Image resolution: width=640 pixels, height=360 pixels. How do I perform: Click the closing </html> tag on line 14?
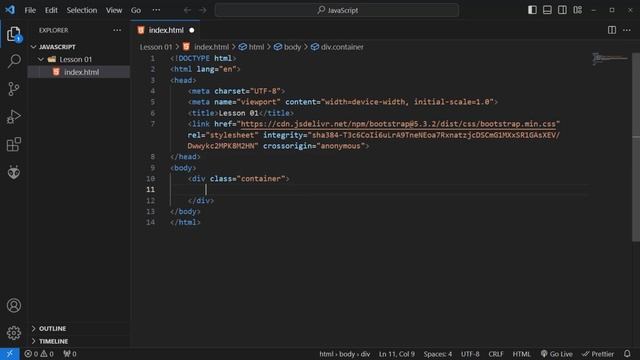pyautogui.click(x=185, y=222)
